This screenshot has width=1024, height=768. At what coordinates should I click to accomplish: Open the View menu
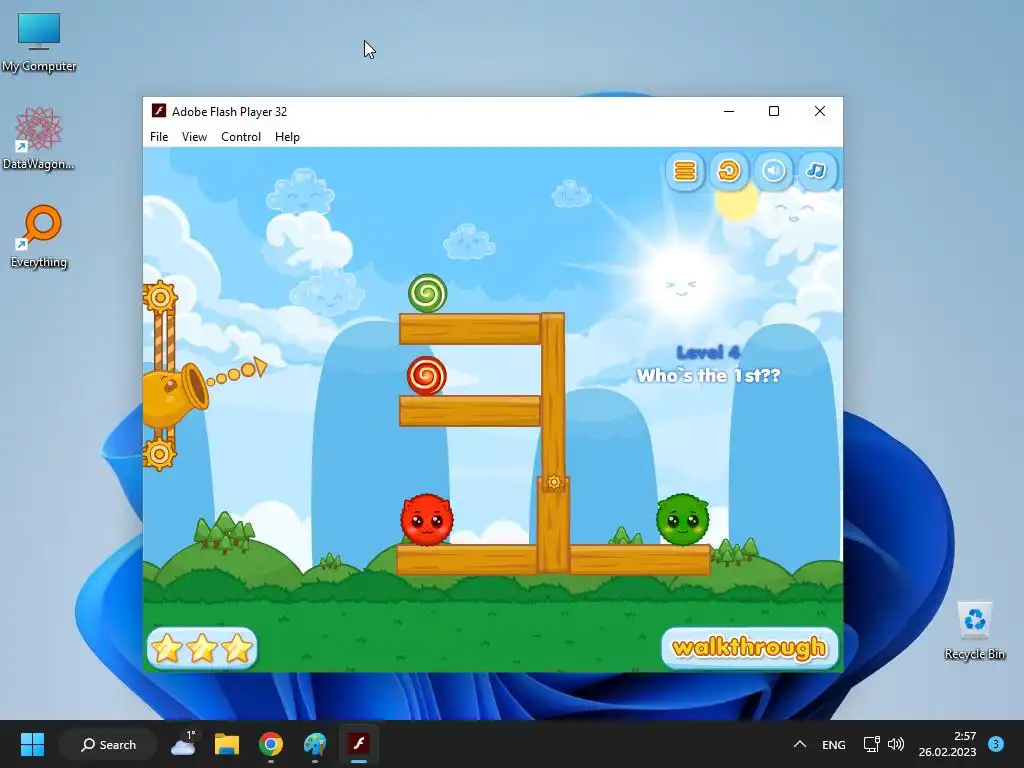[x=194, y=136]
